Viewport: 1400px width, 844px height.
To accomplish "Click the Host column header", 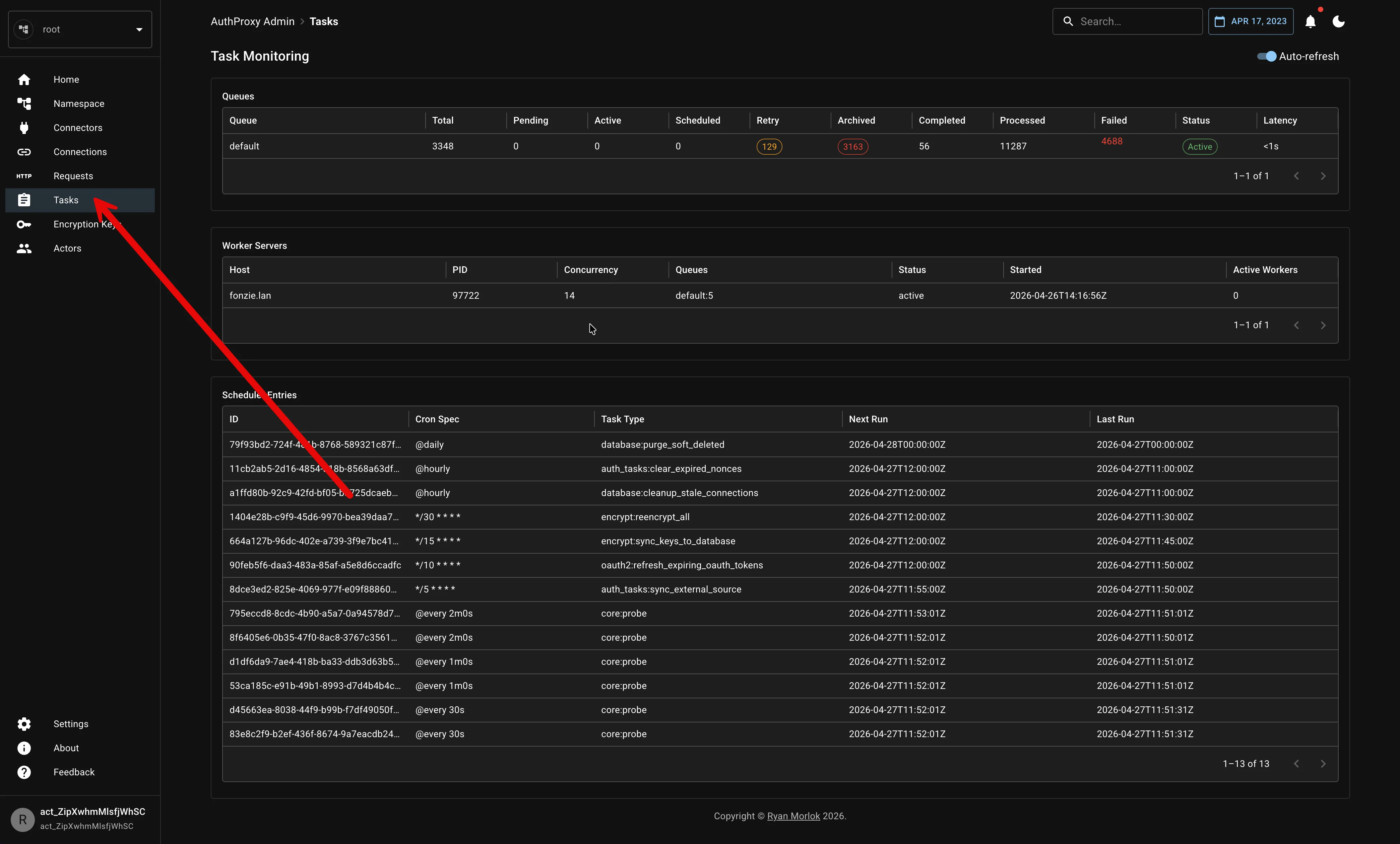I will pyautogui.click(x=334, y=270).
